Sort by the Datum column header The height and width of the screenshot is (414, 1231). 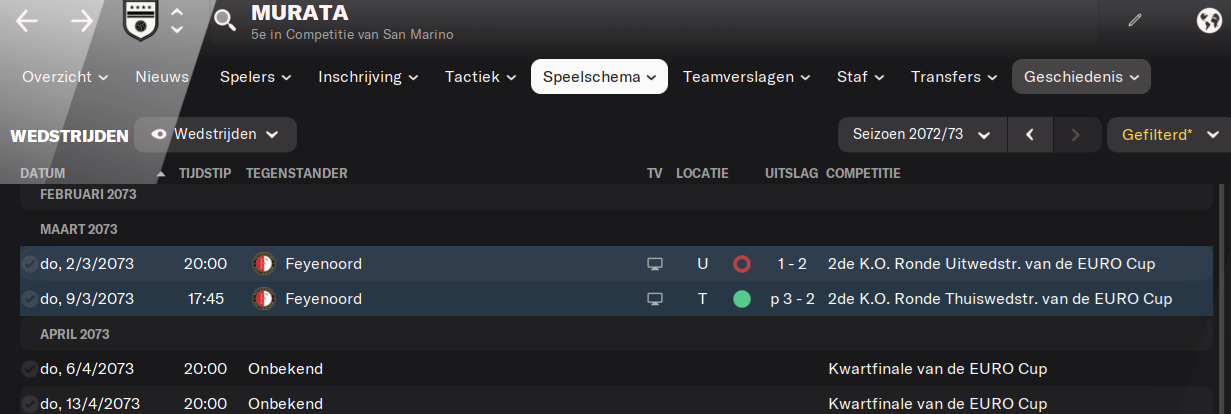point(42,174)
